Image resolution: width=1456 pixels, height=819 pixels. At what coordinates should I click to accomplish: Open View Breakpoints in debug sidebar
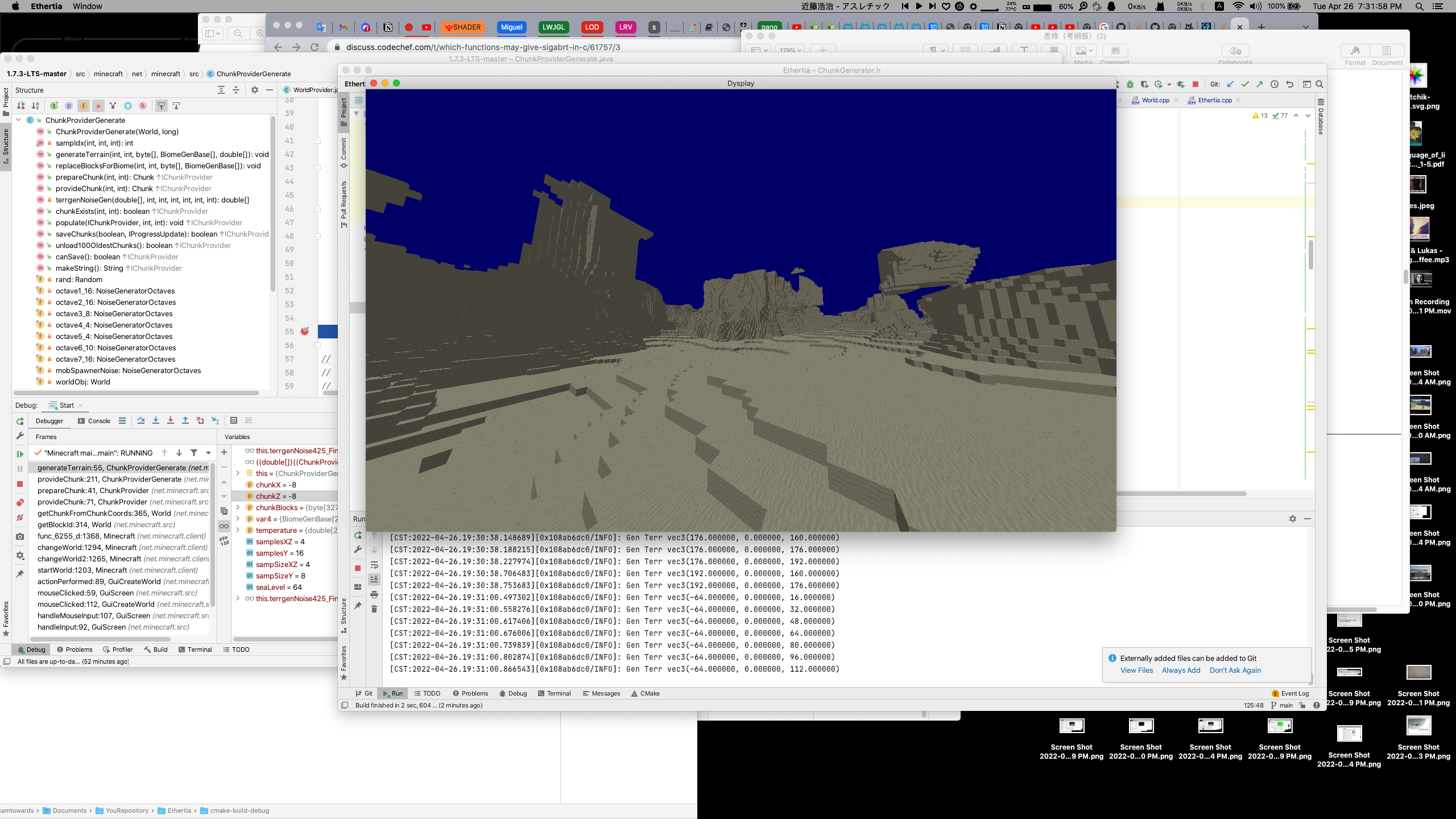[20, 503]
